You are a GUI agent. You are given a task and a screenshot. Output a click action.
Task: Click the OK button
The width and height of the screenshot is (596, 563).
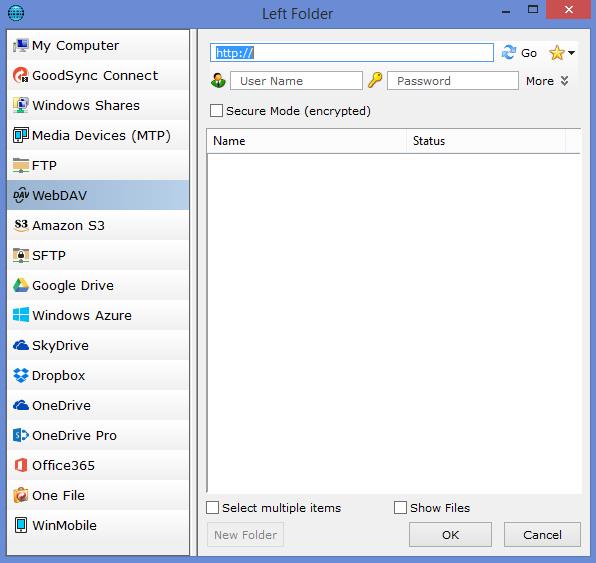[450, 534]
